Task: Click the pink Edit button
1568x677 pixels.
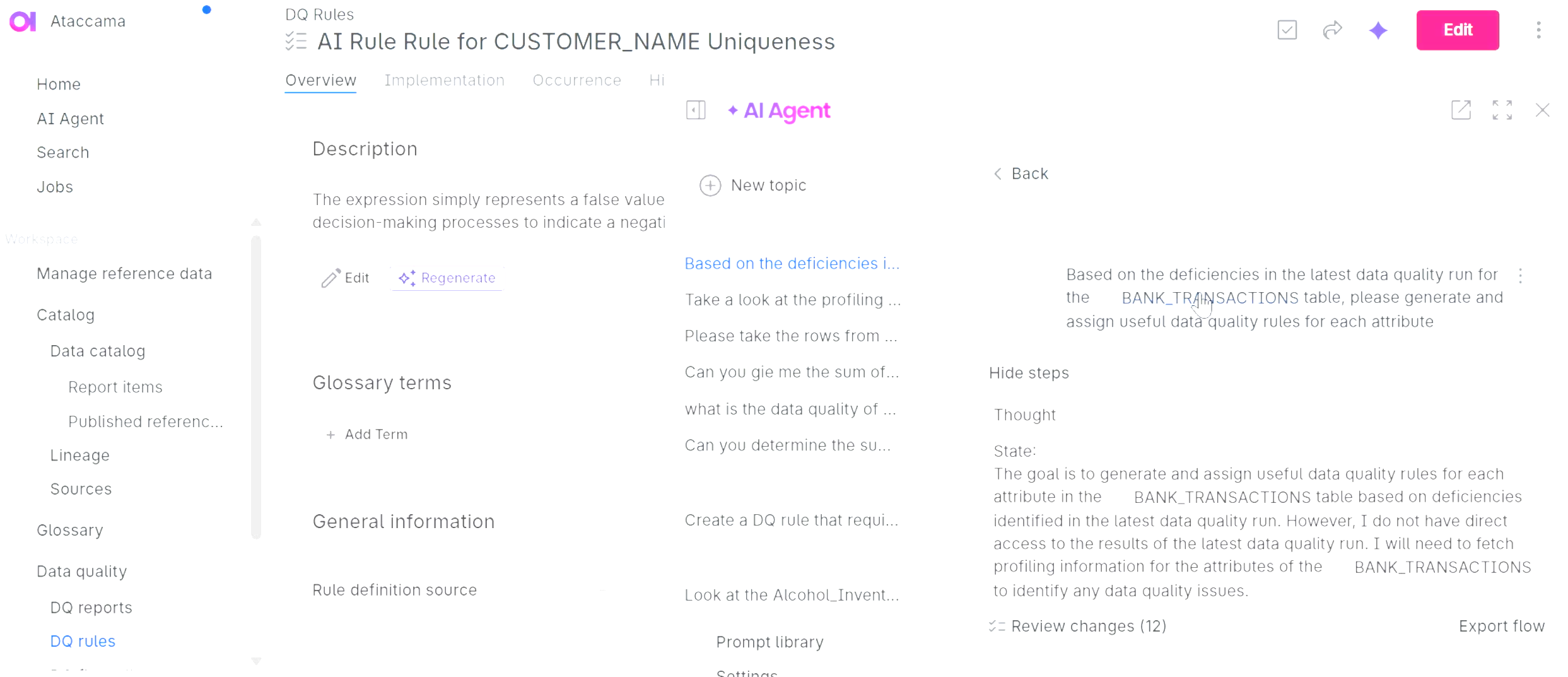Action: click(1457, 30)
